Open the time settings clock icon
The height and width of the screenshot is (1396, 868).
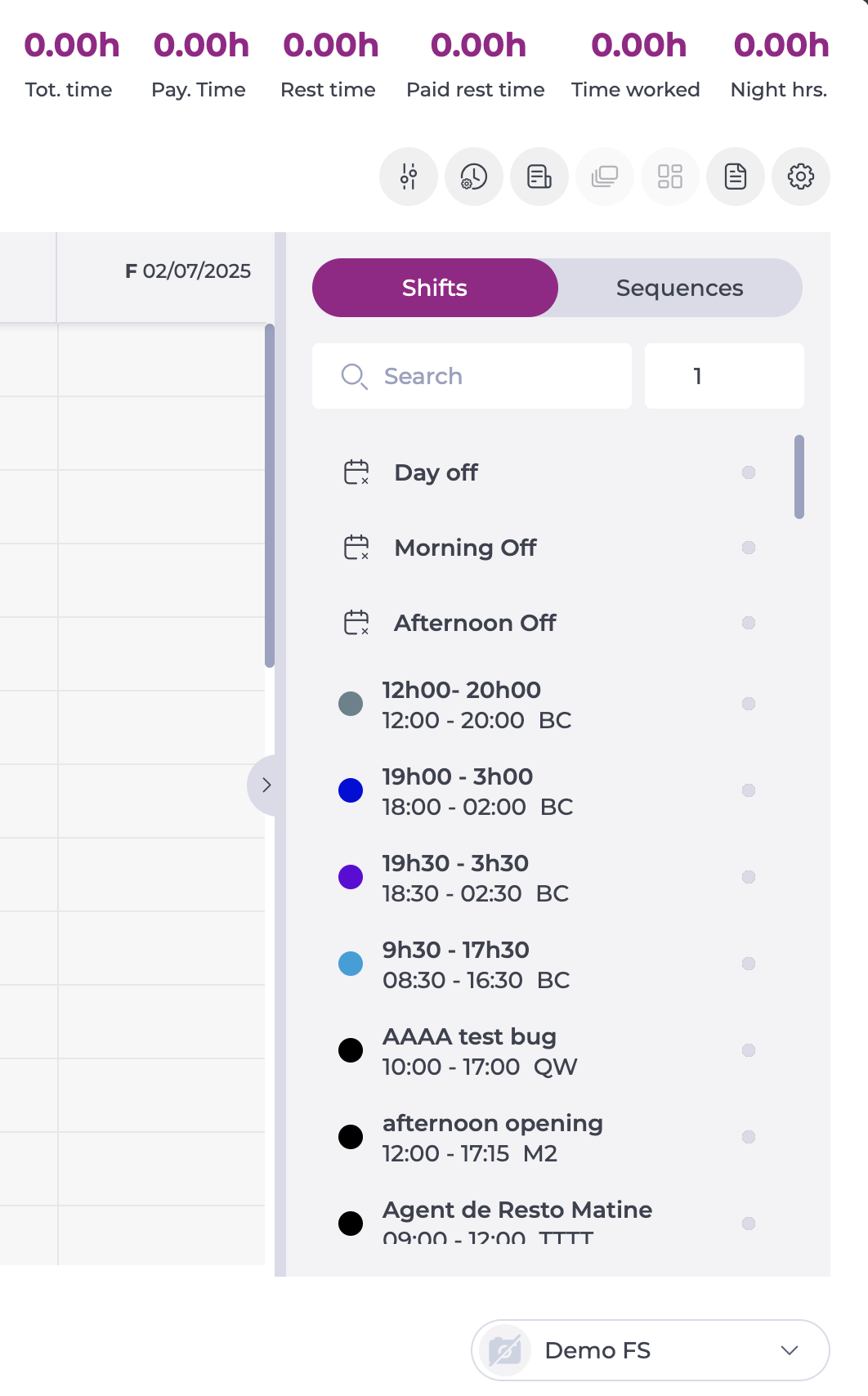[474, 176]
